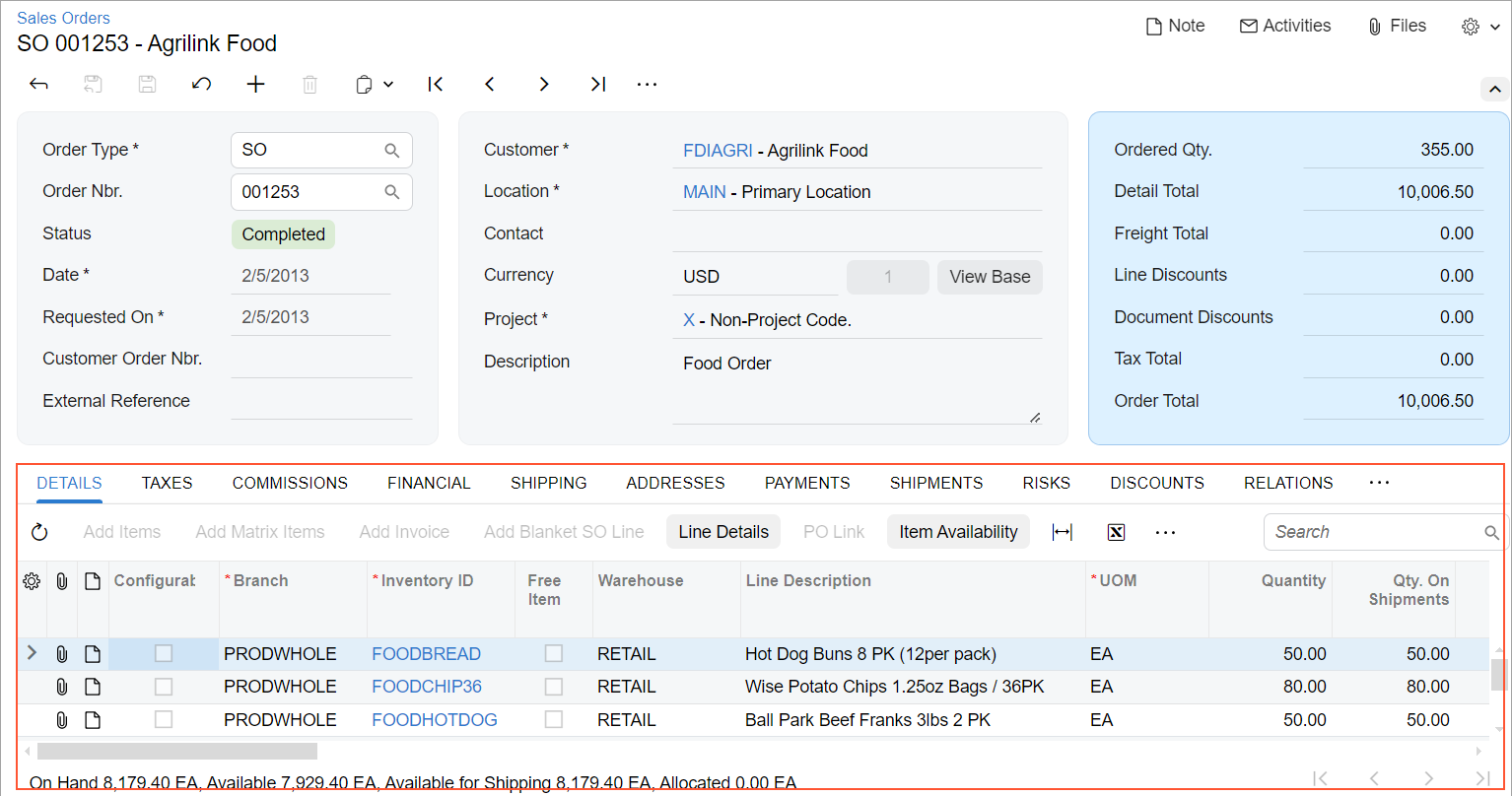This screenshot has width=1512, height=796.
Task: Open the Files attachment panel
Action: coord(1397,27)
